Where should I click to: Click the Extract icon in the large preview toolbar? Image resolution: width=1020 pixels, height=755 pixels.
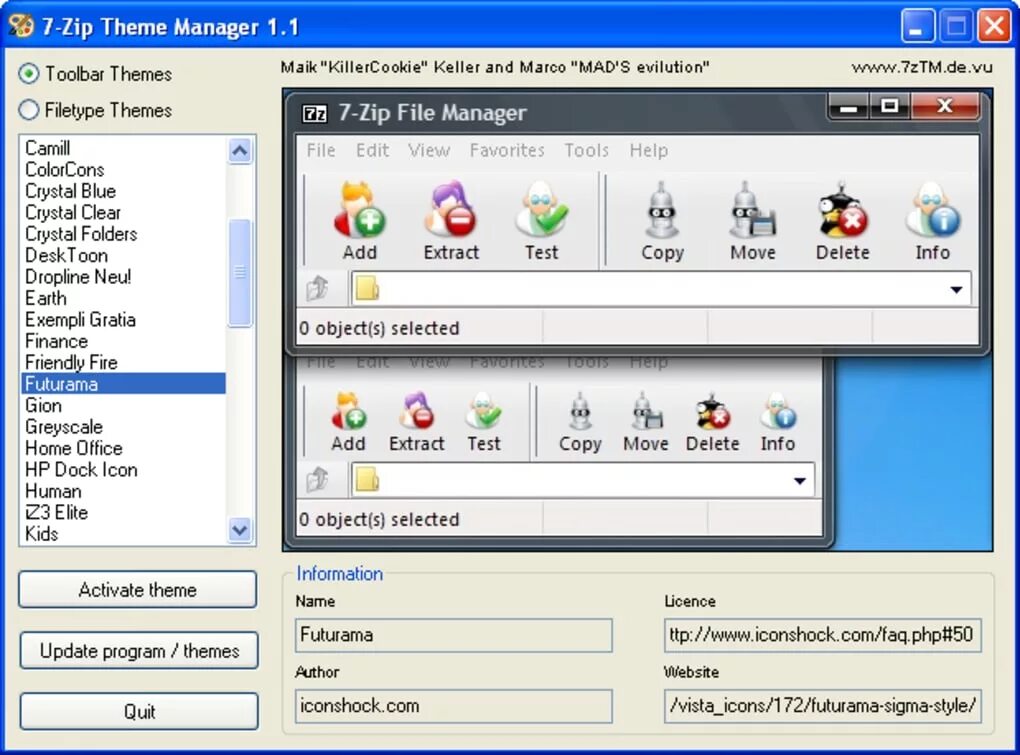tap(450, 210)
